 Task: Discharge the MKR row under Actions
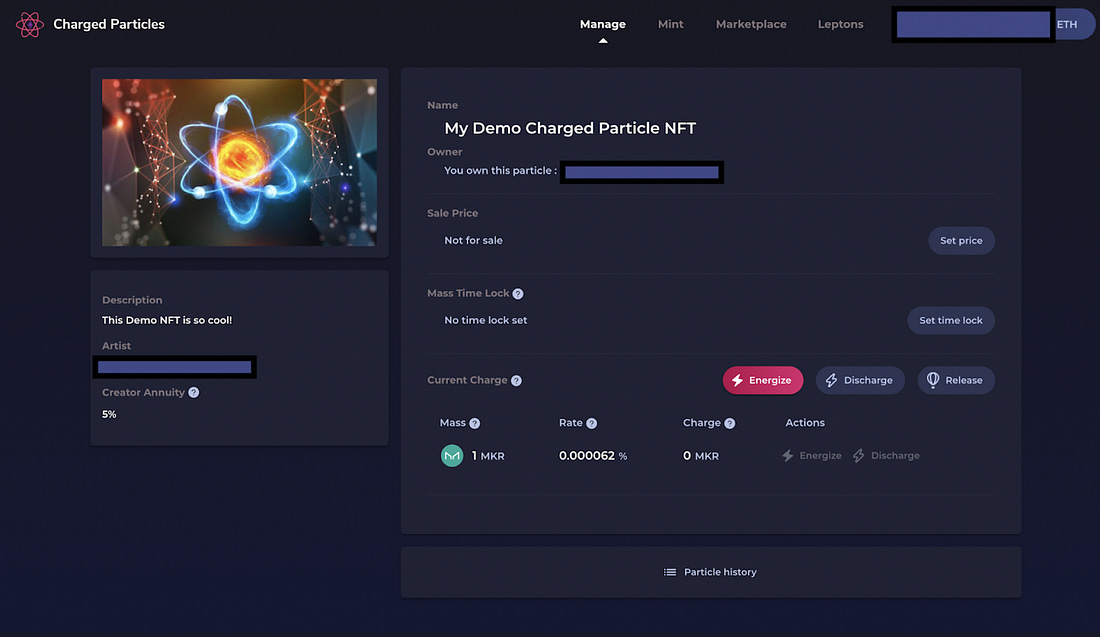click(886, 456)
